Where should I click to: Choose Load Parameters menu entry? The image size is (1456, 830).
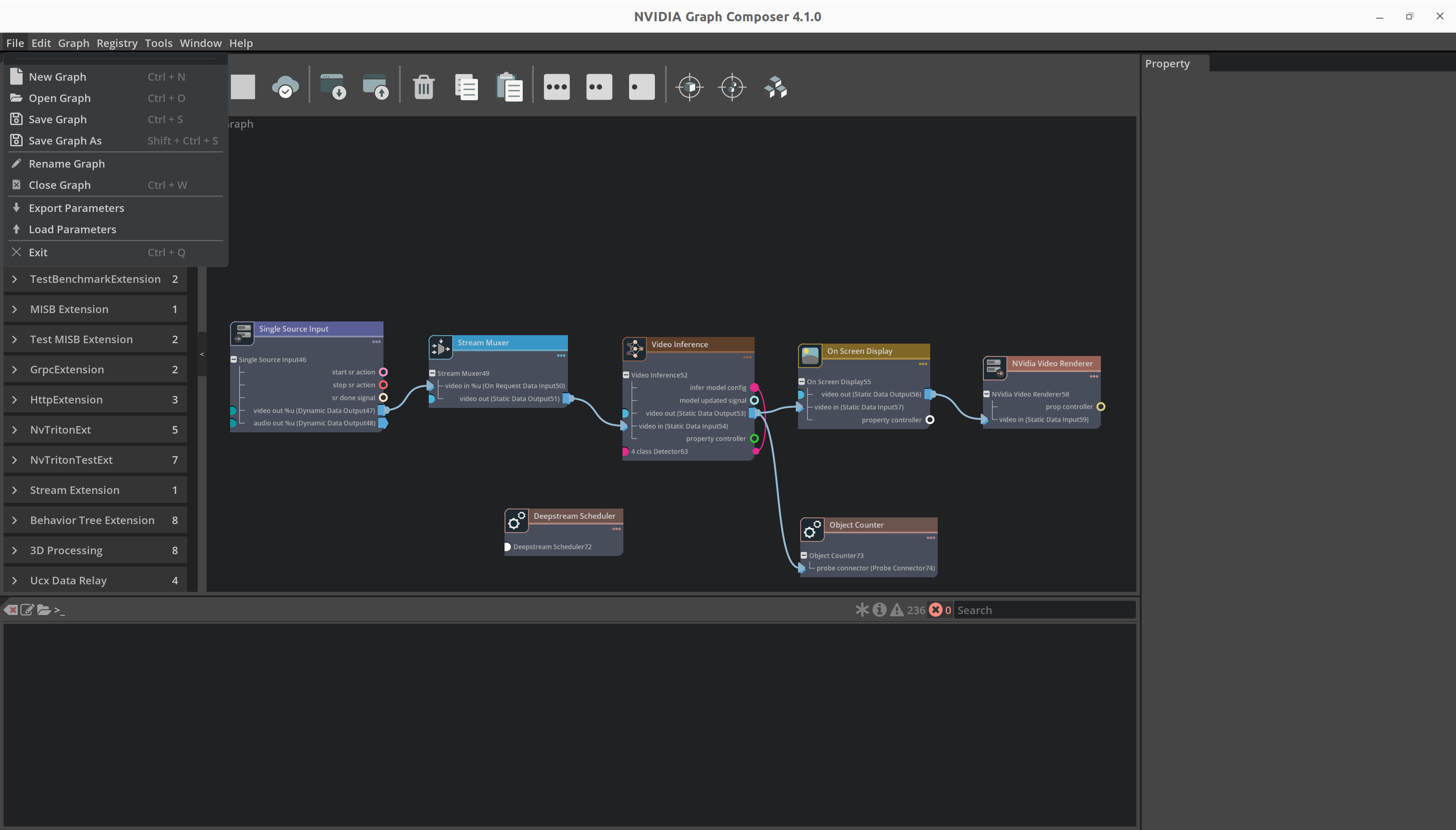(x=116, y=229)
